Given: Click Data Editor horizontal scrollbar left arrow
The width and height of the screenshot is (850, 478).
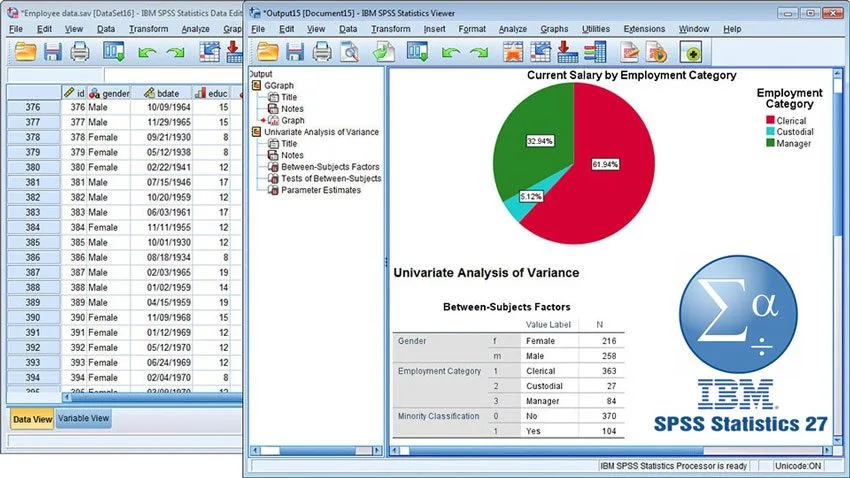Looking at the screenshot, I should [x=66, y=397].
